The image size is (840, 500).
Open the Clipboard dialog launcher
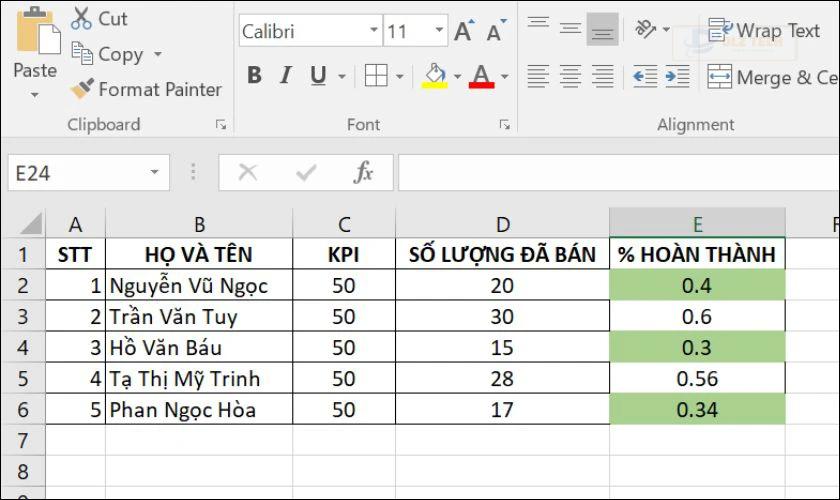click(221, 125)
